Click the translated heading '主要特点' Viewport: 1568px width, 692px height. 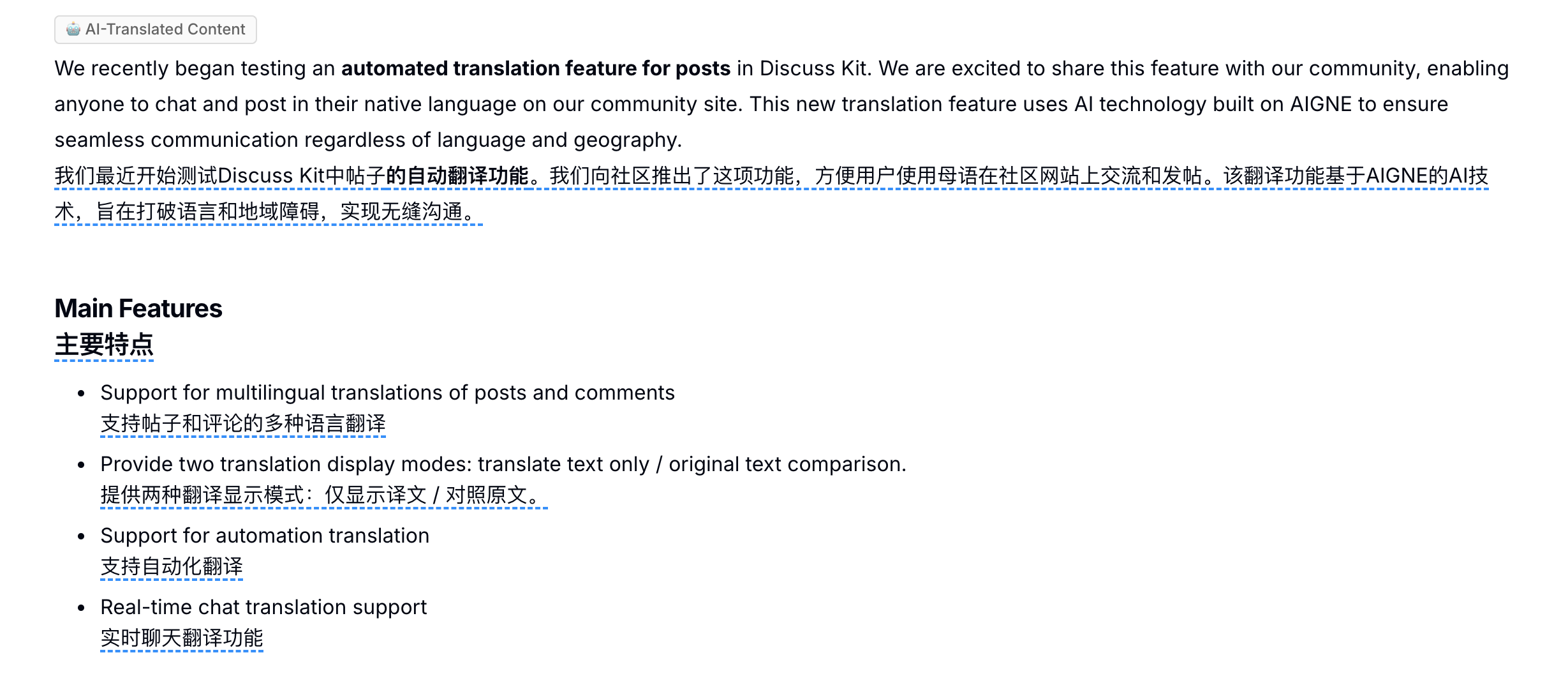104,345
